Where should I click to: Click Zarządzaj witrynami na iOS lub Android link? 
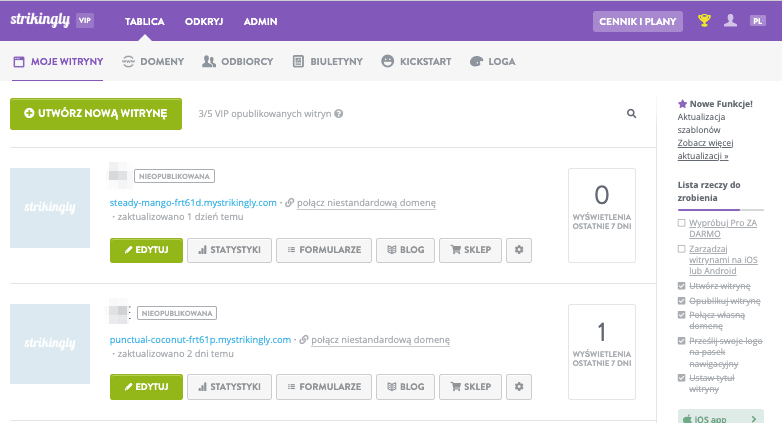(723, 260)
